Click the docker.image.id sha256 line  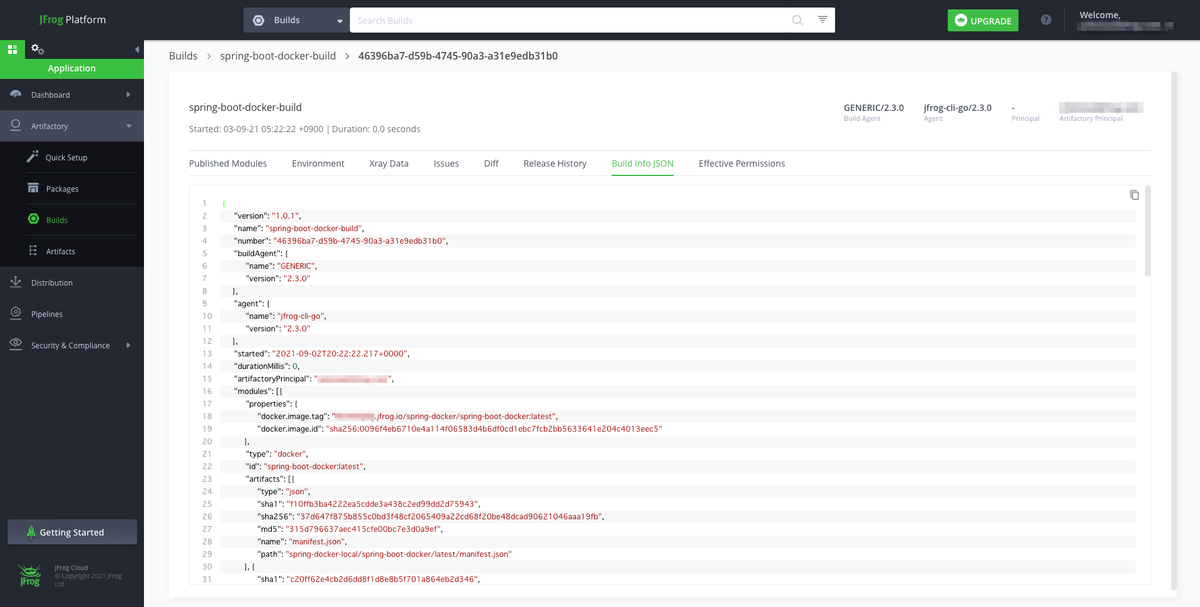[461, 428]
